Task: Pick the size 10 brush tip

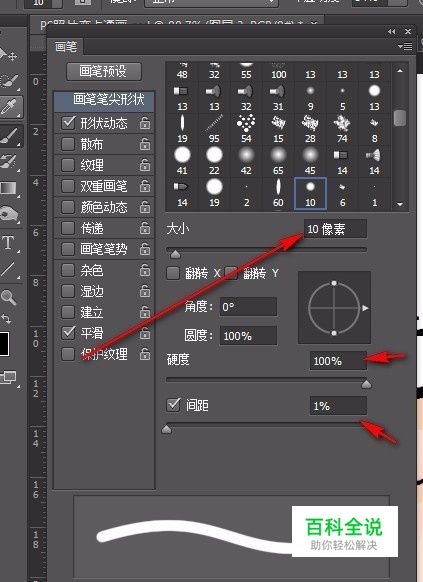Action: tap(310, 194)
